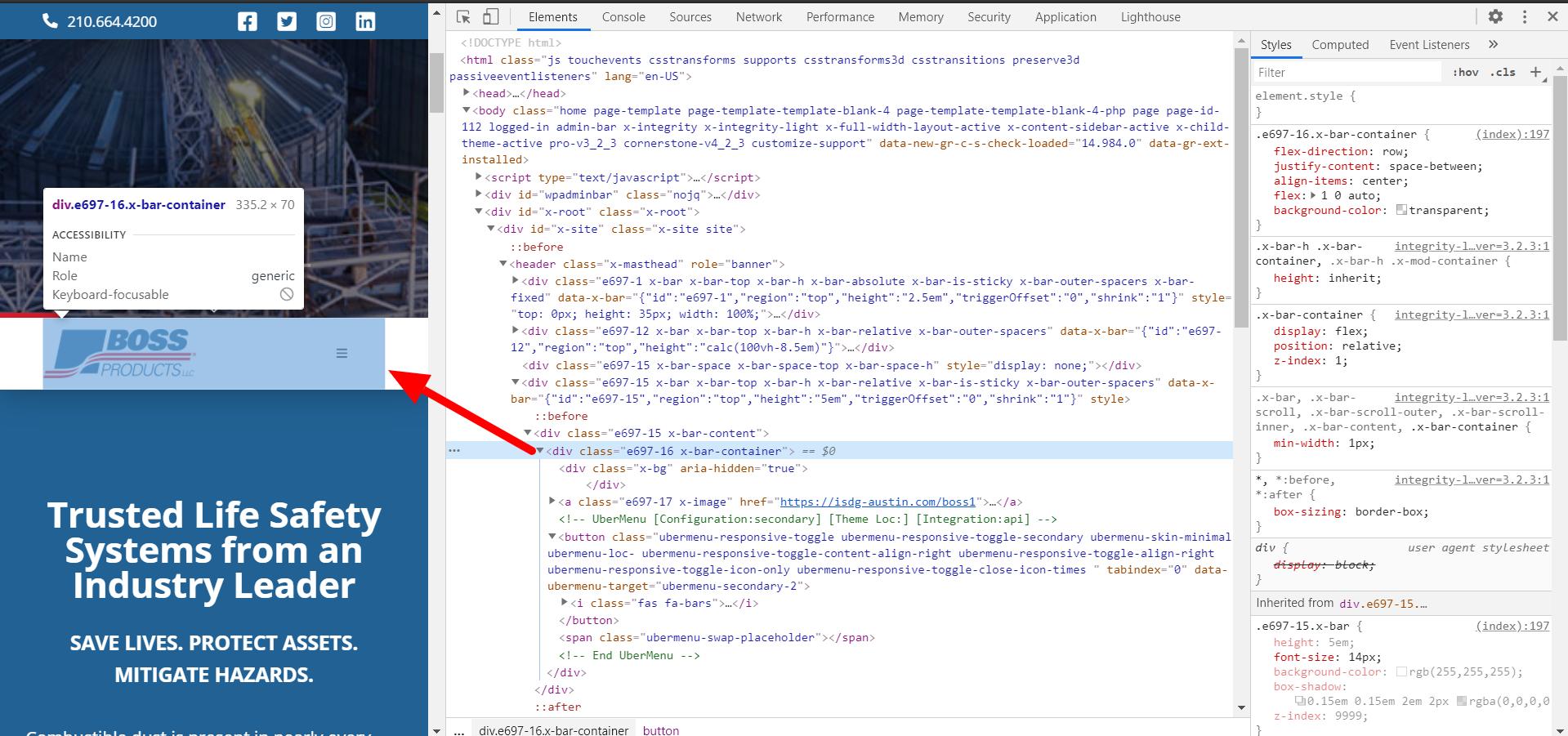Open the Instagram social icon

[326, 21]
